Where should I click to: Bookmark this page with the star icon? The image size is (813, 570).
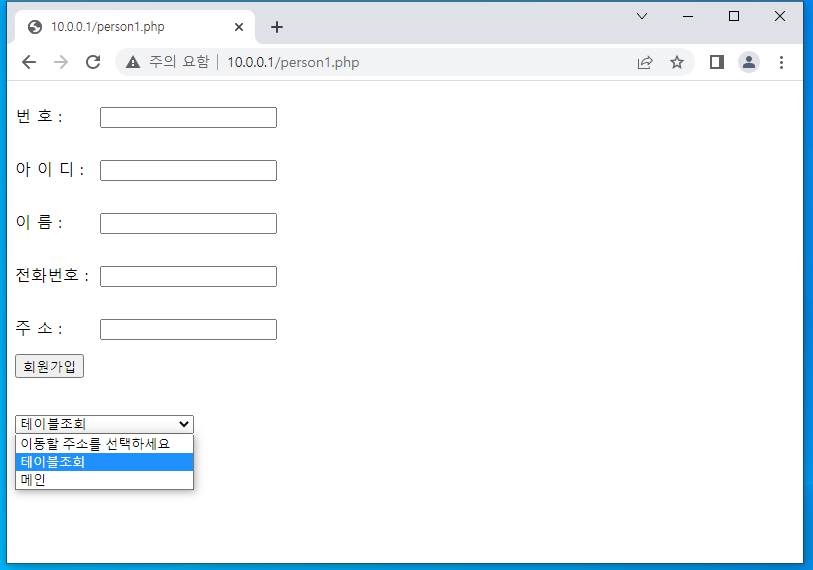coord(677,62)
